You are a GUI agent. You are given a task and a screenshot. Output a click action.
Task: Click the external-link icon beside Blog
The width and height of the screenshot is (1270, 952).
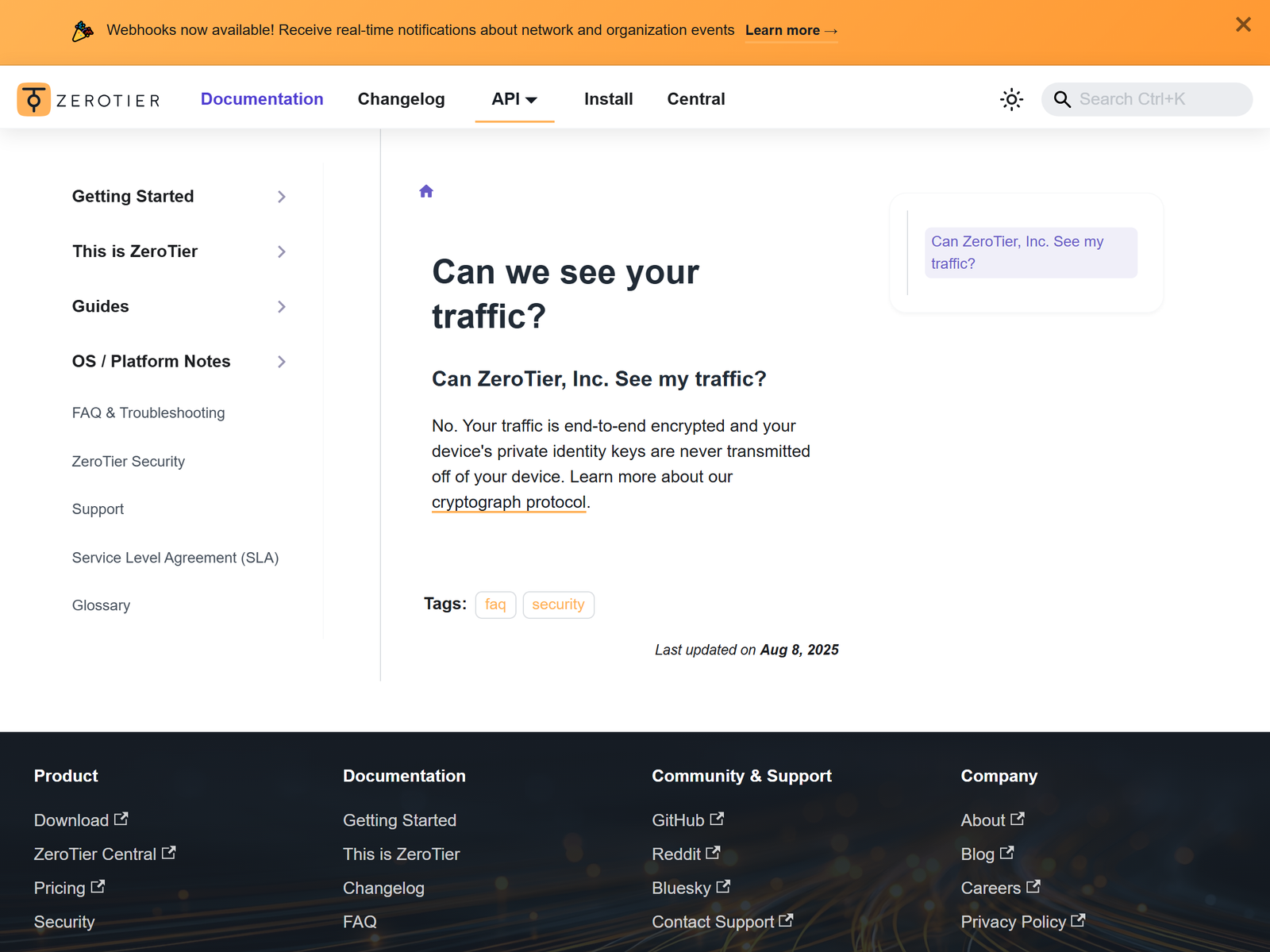pos(1006,853)
